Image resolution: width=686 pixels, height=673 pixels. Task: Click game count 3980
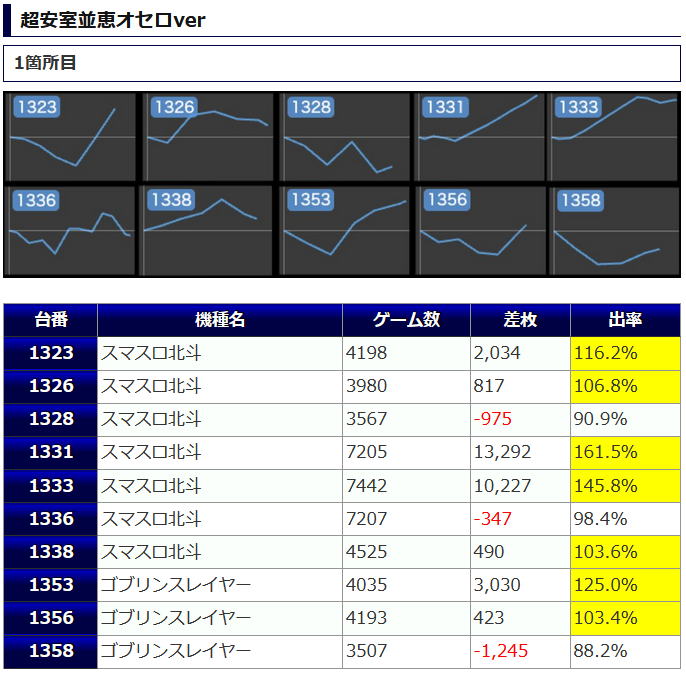pos(367,386)
